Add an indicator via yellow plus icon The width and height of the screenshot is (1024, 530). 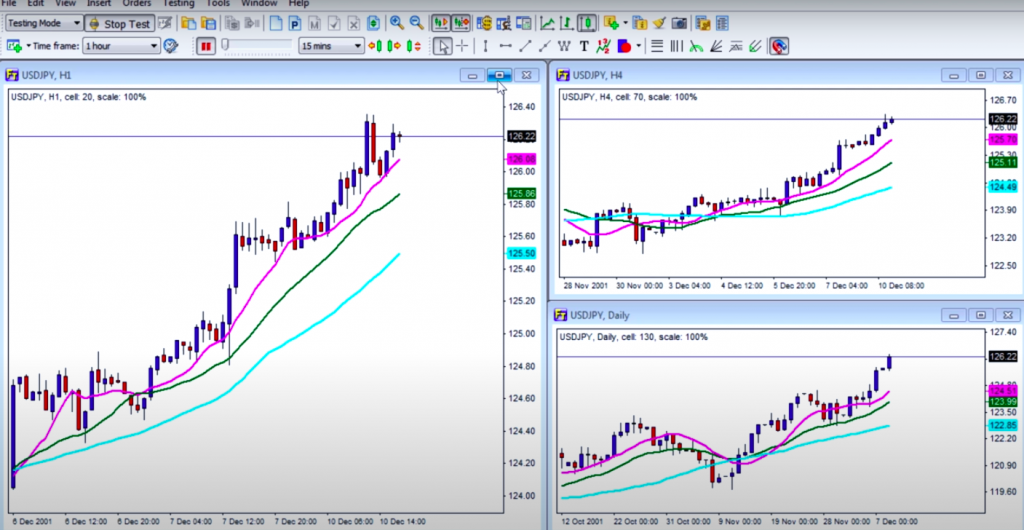(611, 23)
